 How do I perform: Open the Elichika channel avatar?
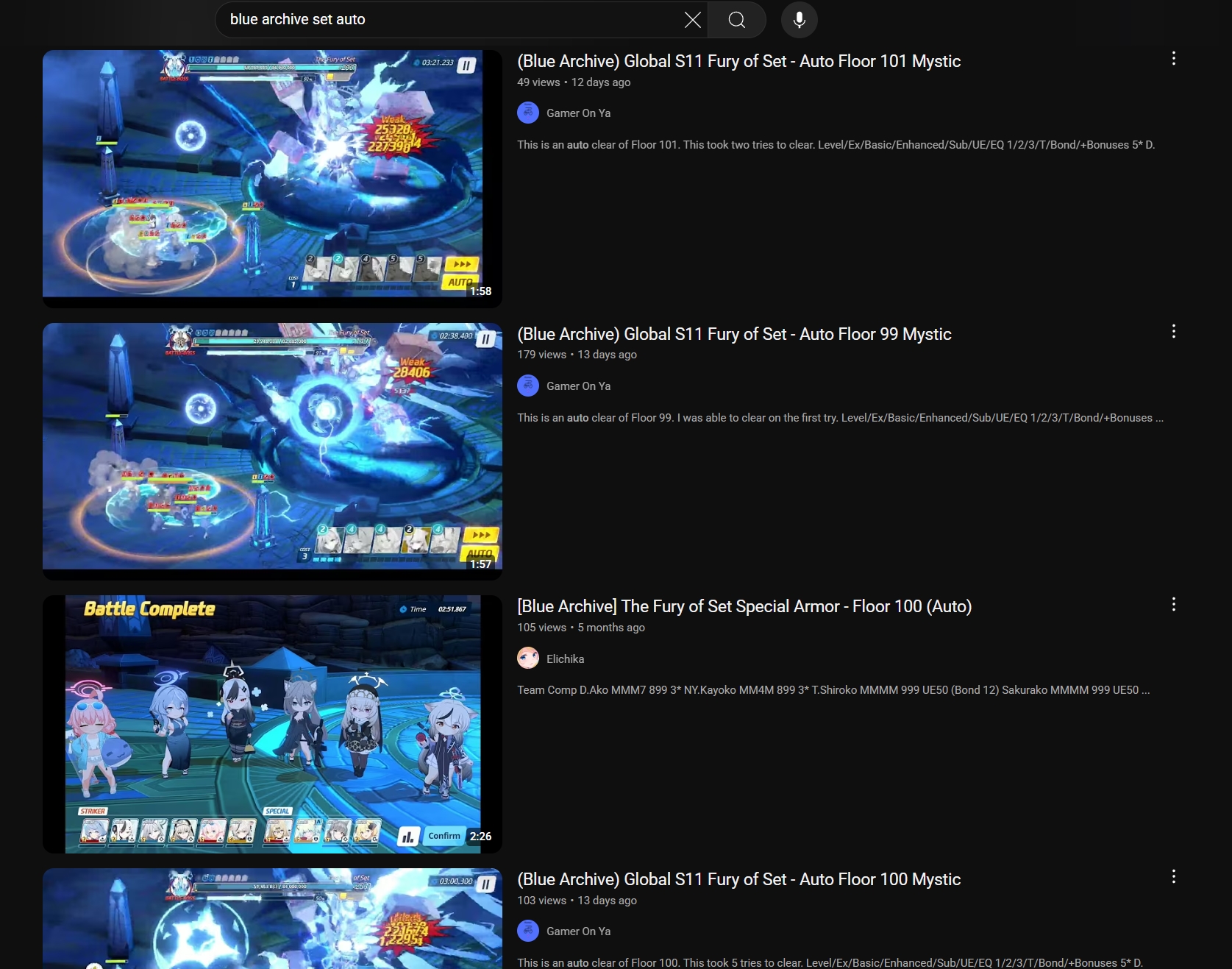pyautogui.click(x=528, y=659)
